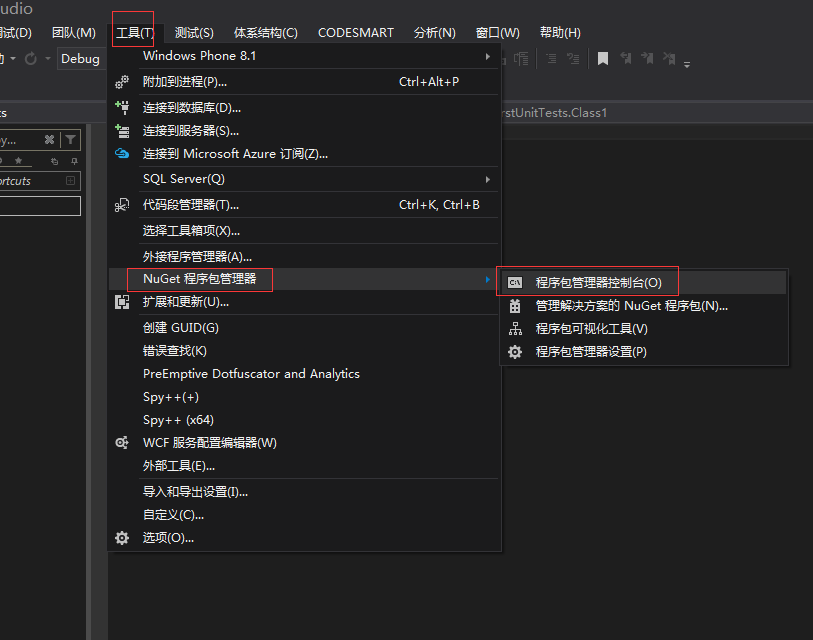
Task: Click the Attach to Process gears icon
Action: 122,82
